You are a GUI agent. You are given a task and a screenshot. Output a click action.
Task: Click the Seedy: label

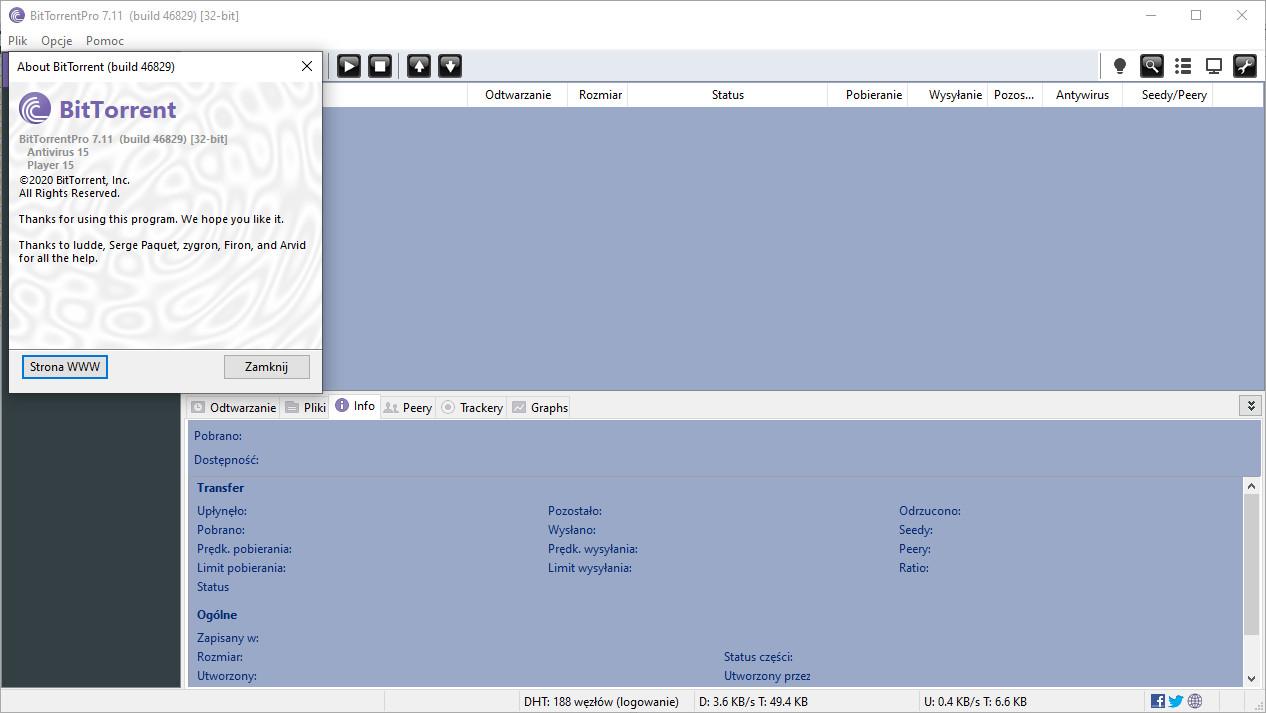(x=916, y=530)
